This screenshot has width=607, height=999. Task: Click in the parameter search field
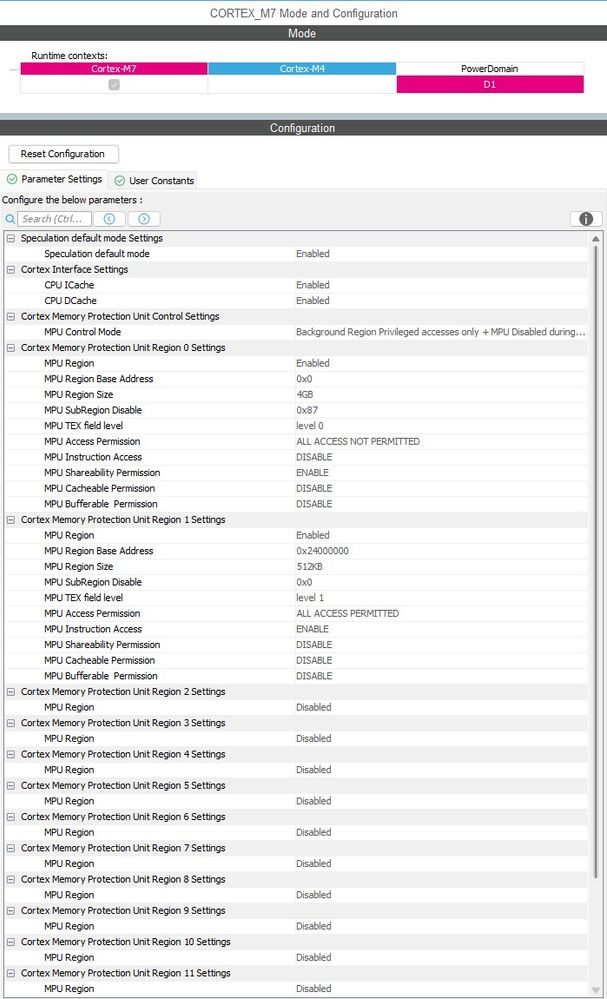point(55,218)
